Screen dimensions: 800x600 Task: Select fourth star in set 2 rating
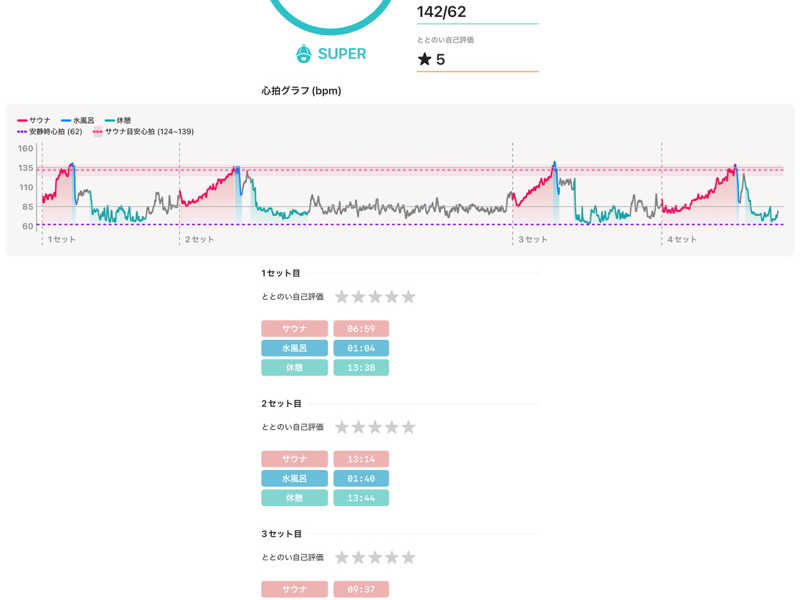coord(392,427)
